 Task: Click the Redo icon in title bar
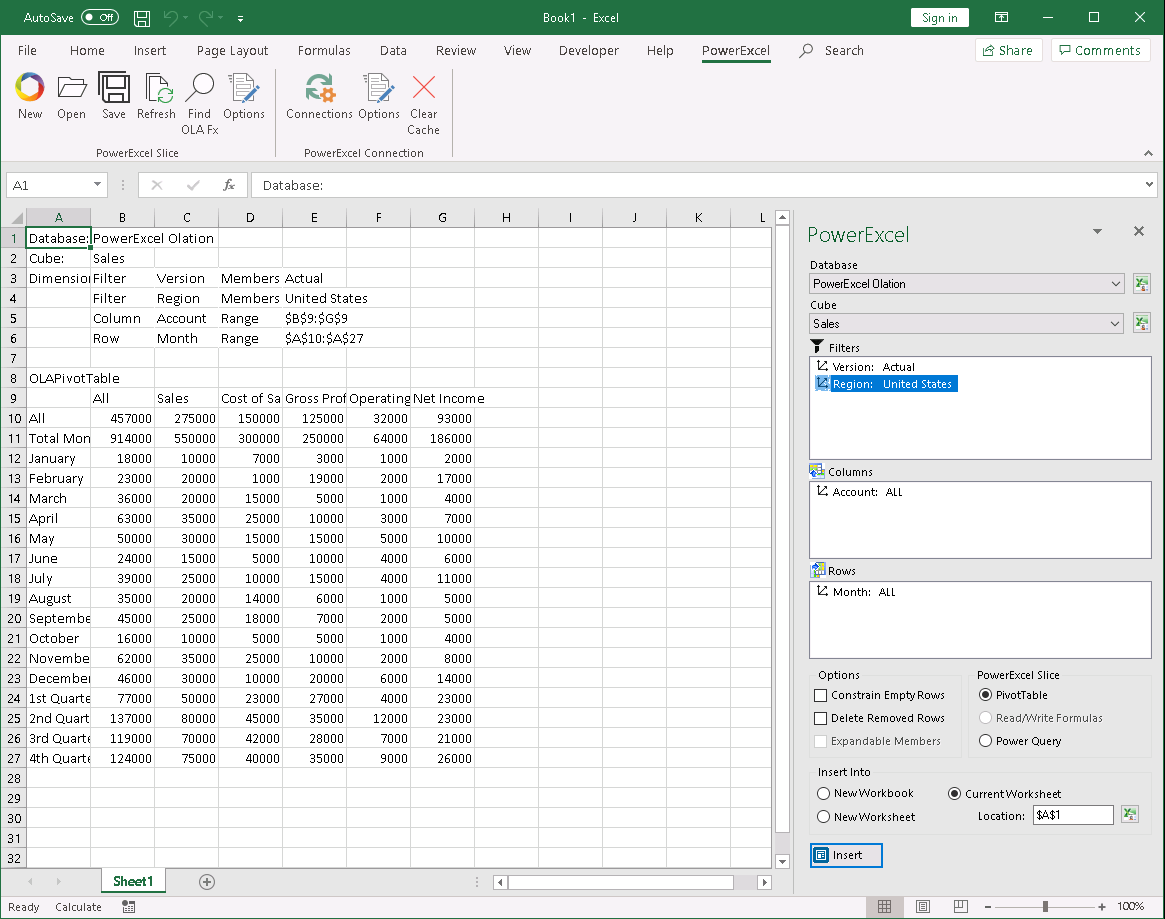206,18
